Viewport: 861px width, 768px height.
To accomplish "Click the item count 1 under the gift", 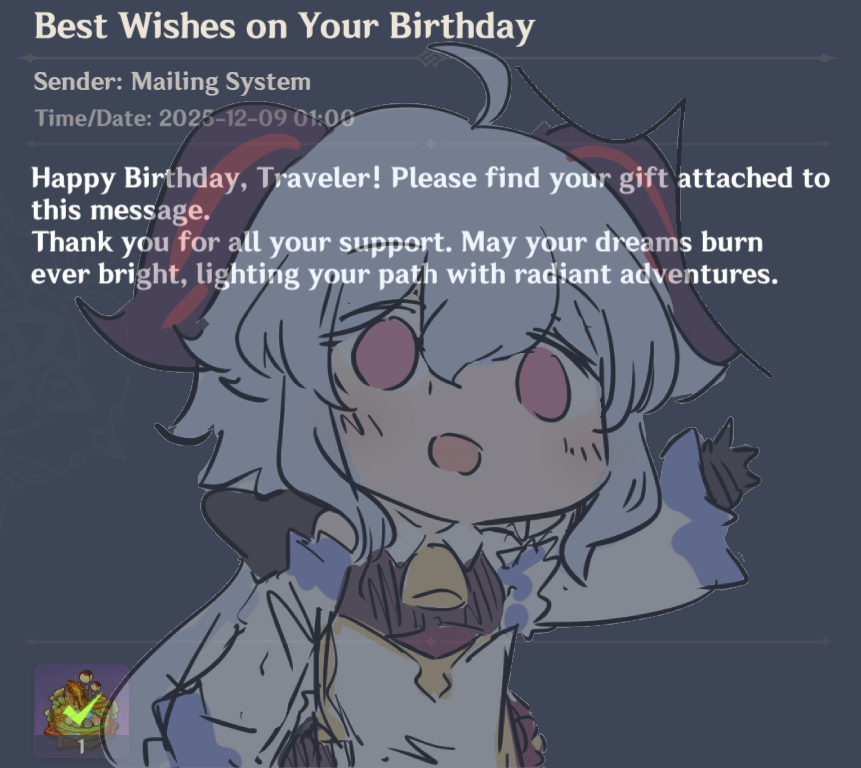I will pos(81,747).
